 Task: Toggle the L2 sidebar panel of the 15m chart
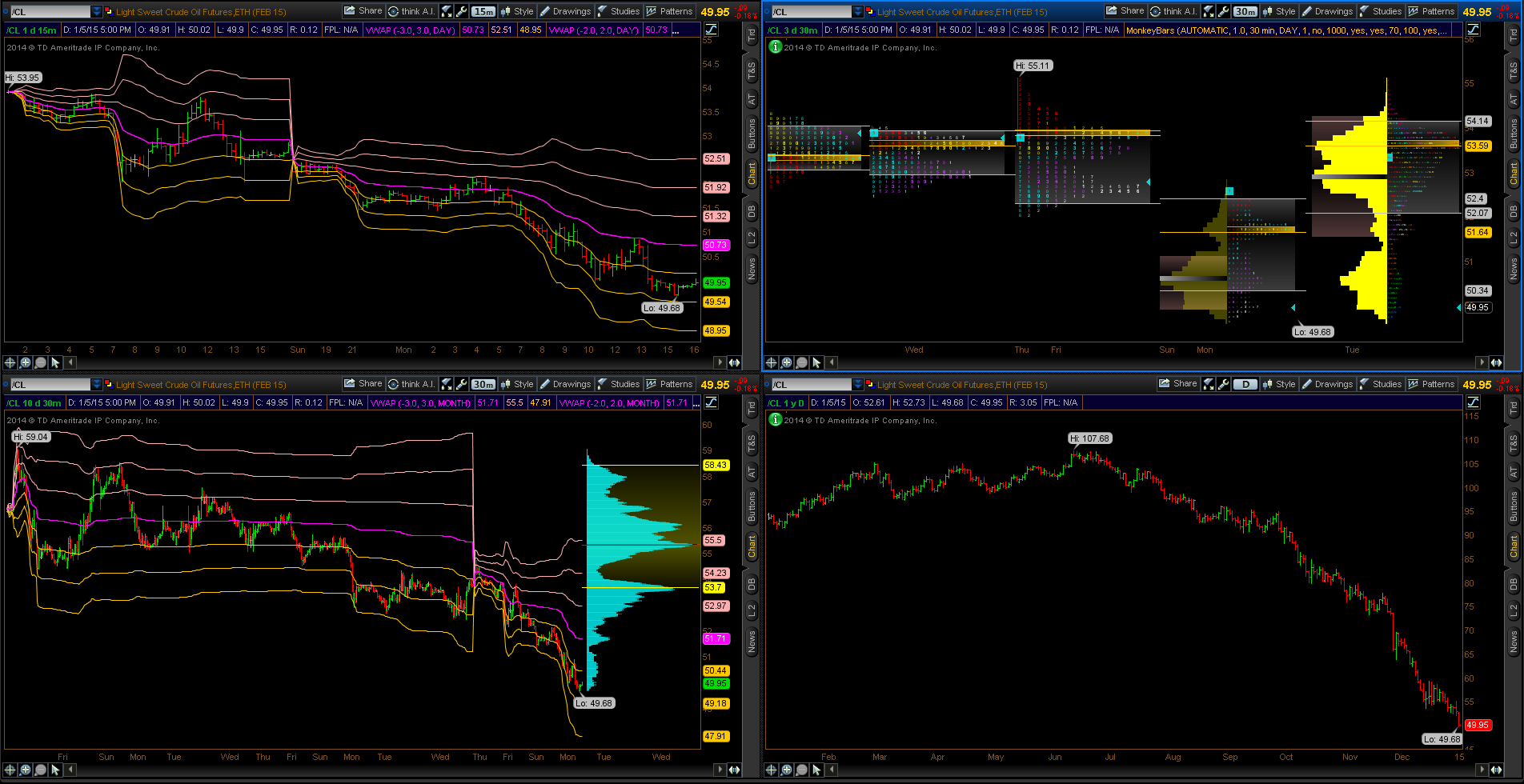[752, 238]
